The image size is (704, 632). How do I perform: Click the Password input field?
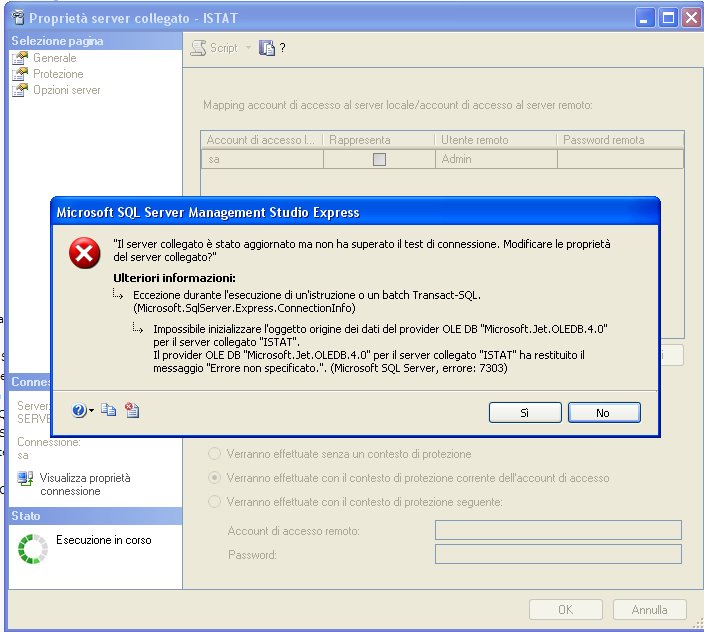coord(558,554)
